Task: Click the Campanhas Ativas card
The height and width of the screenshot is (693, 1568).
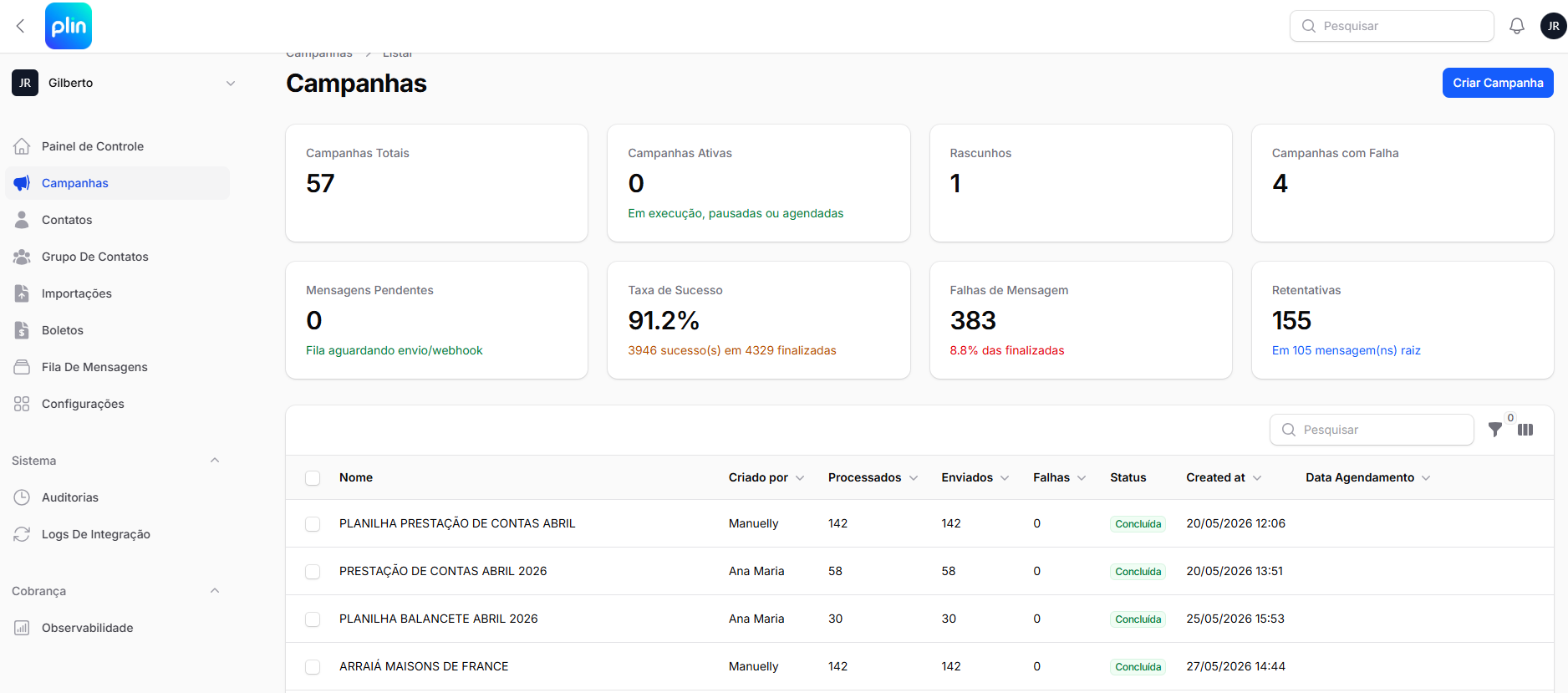Action: pos(759,183)
